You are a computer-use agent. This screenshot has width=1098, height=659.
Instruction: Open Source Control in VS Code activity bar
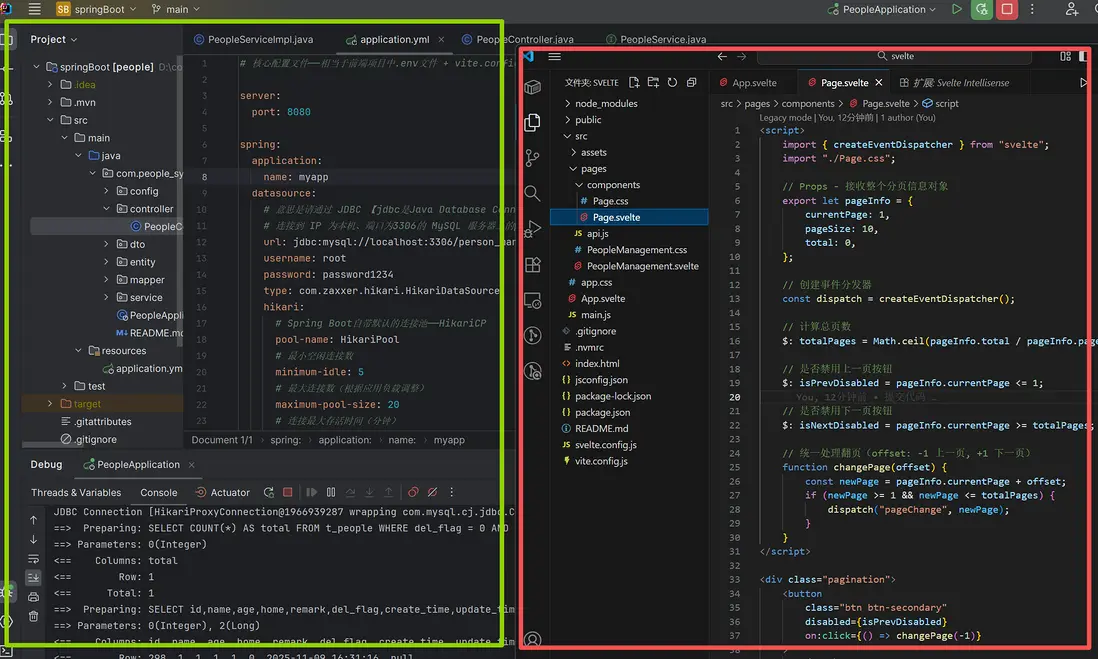(x=533, y=158)
